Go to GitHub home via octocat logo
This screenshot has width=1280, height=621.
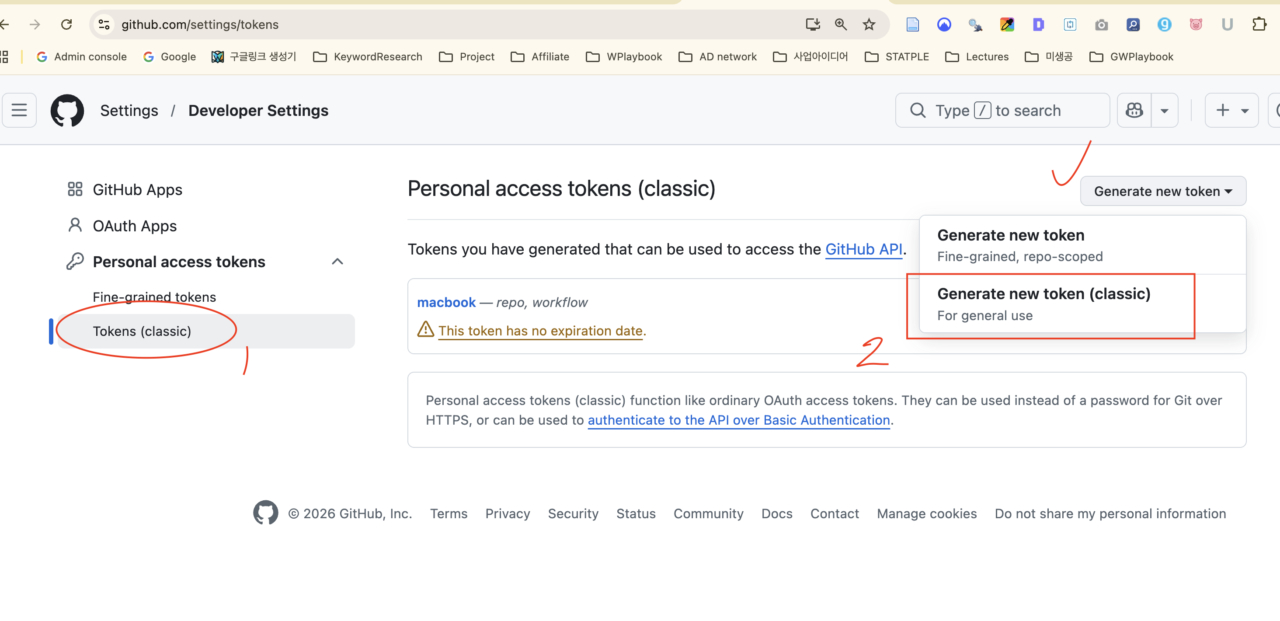[67, 110]
